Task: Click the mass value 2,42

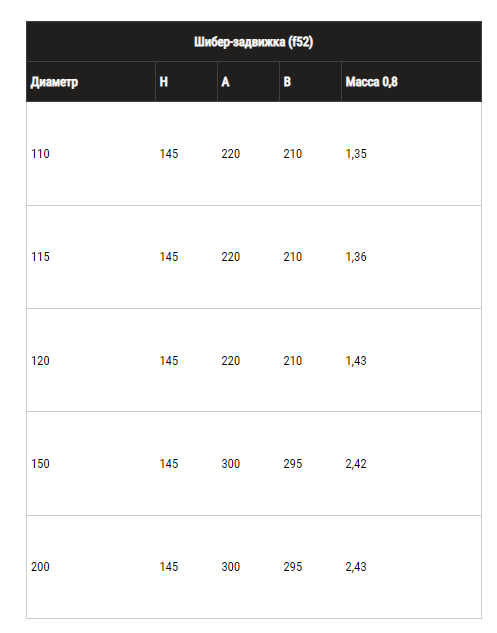Action: (356, 463)
